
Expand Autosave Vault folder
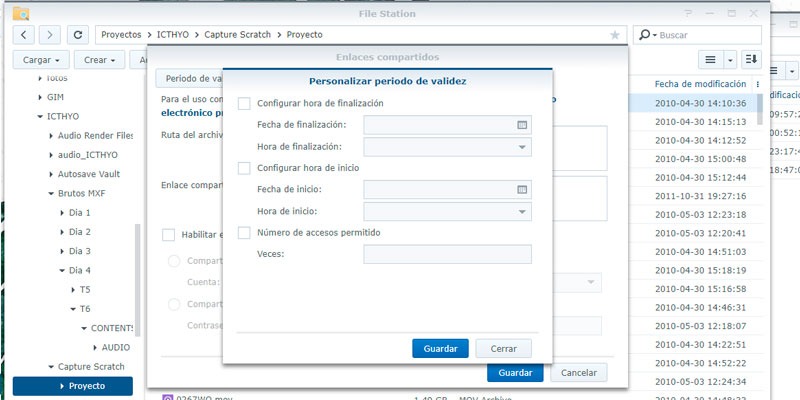(51, 174)
